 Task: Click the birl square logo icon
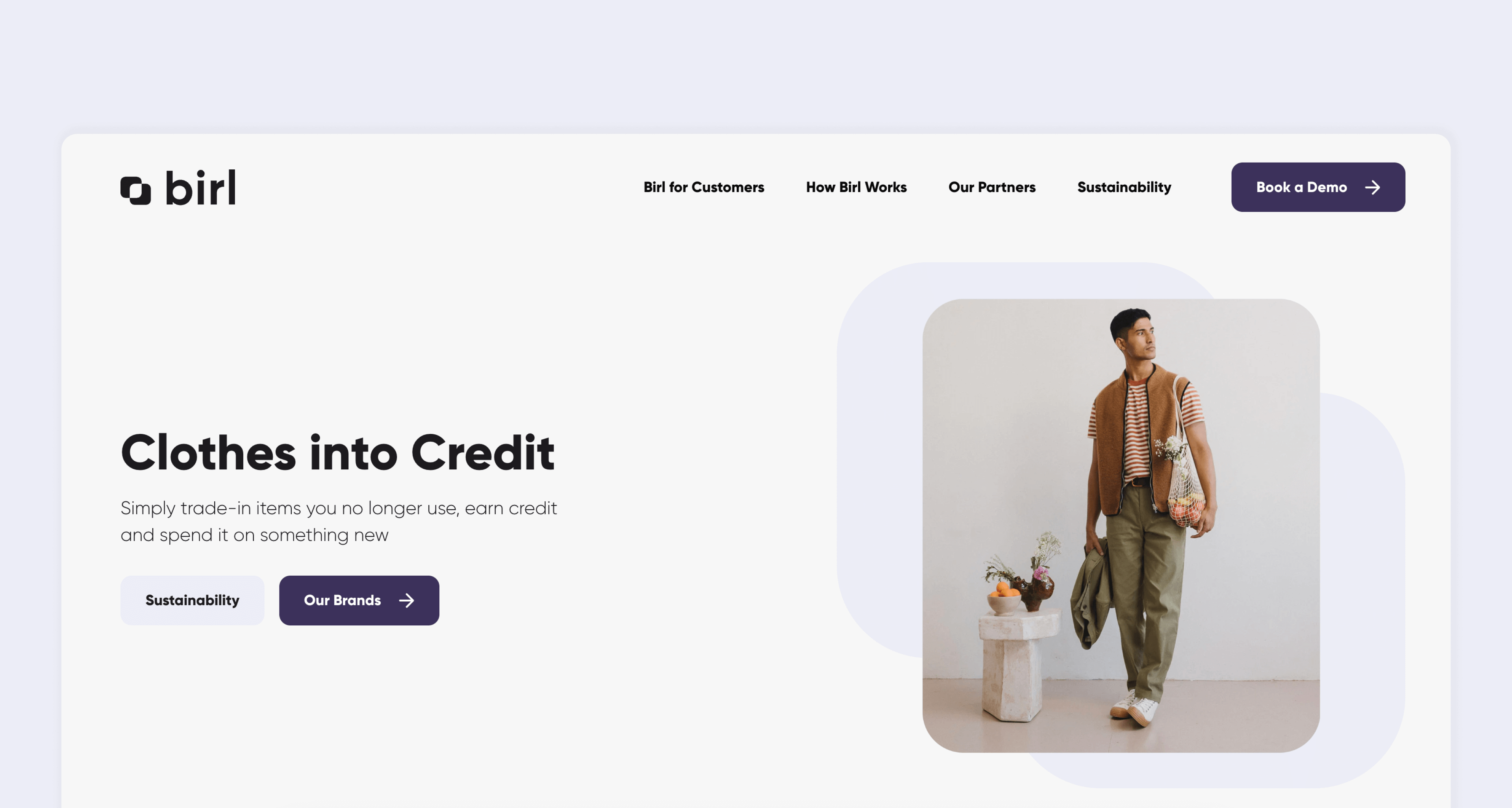pos(135,190)
